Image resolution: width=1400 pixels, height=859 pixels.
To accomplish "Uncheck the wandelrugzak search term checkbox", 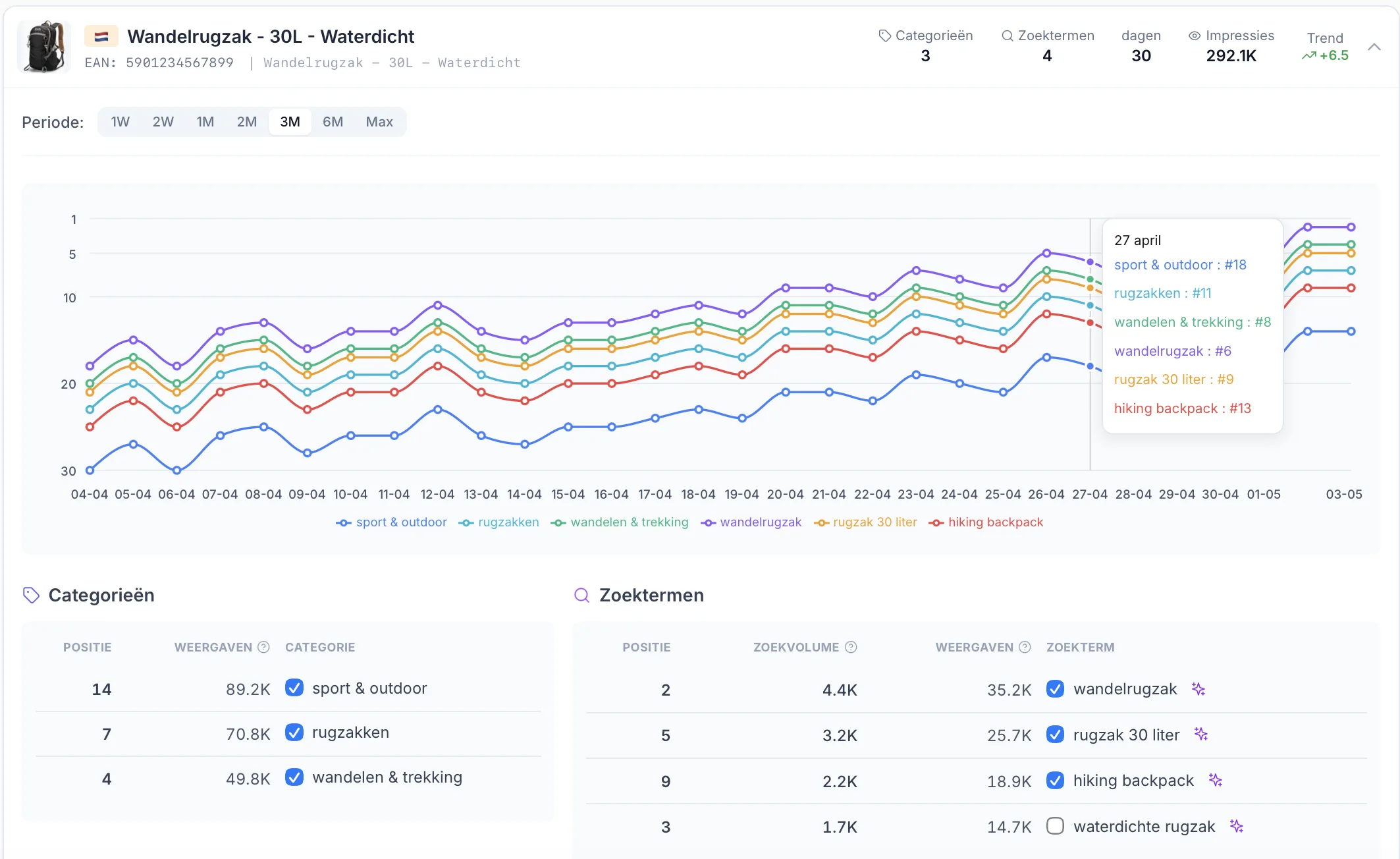I will click(x=1055, y=689).
